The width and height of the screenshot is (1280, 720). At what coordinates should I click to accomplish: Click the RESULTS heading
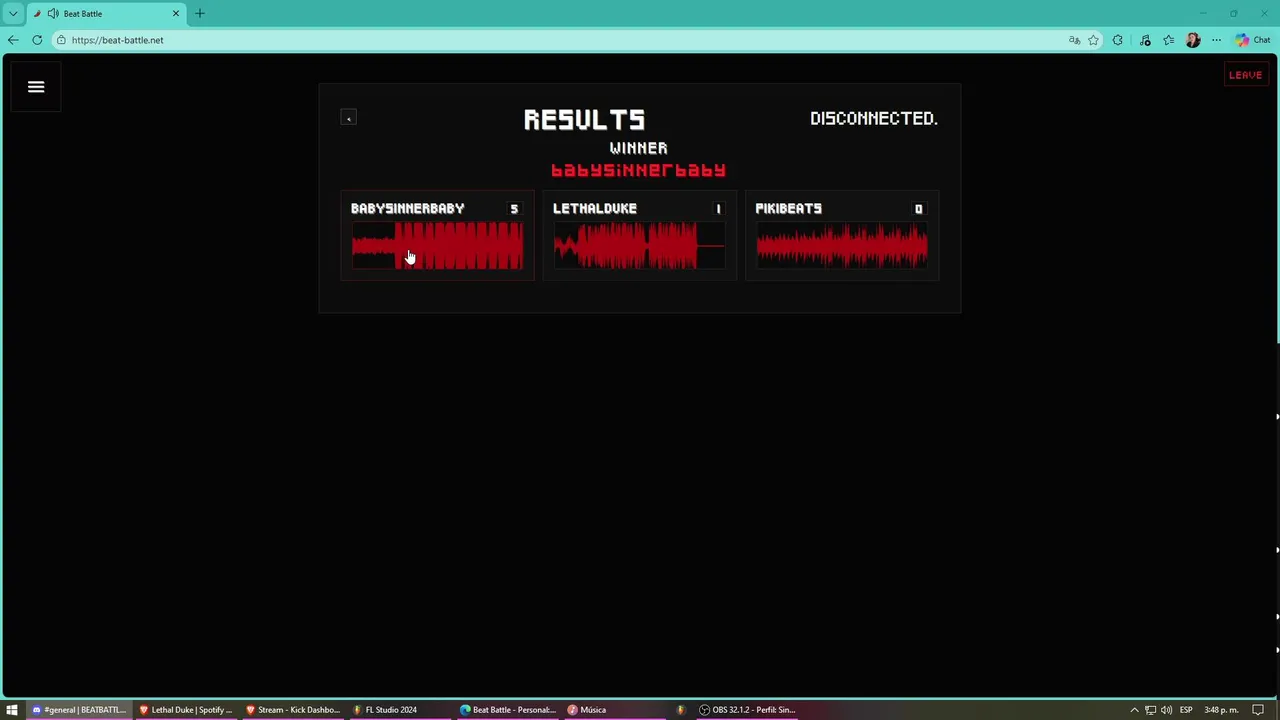[585, 120]
